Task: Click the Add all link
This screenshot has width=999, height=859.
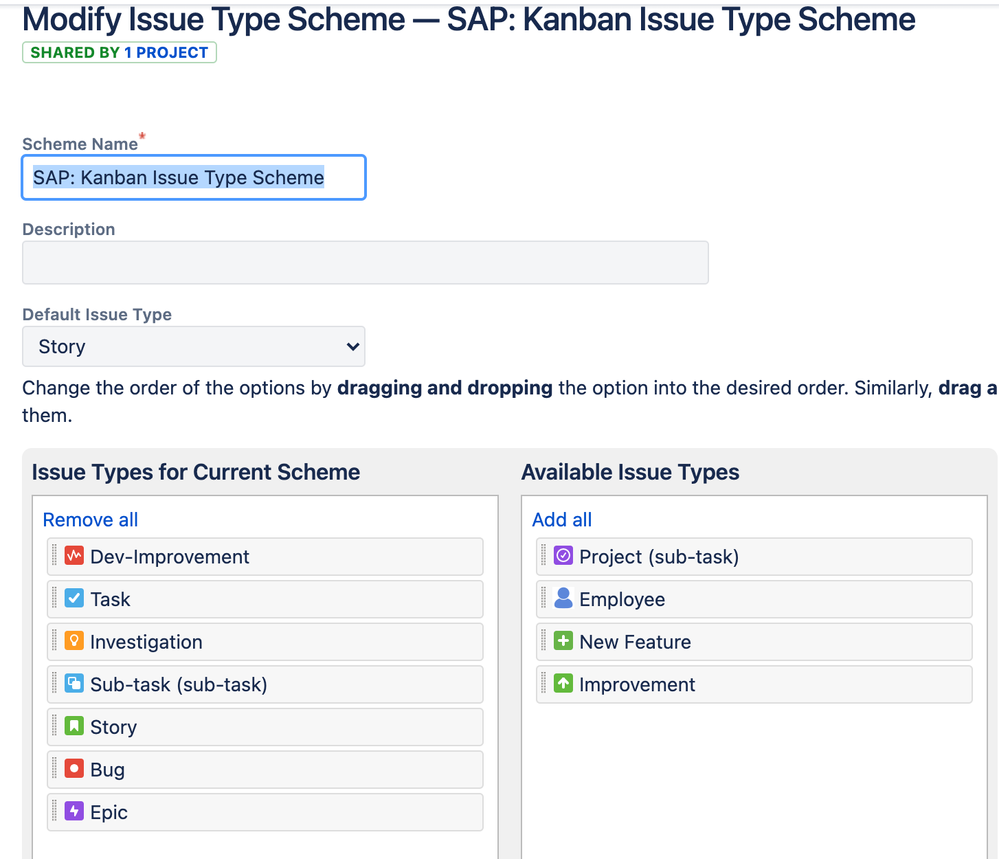Action: (562, 520)
